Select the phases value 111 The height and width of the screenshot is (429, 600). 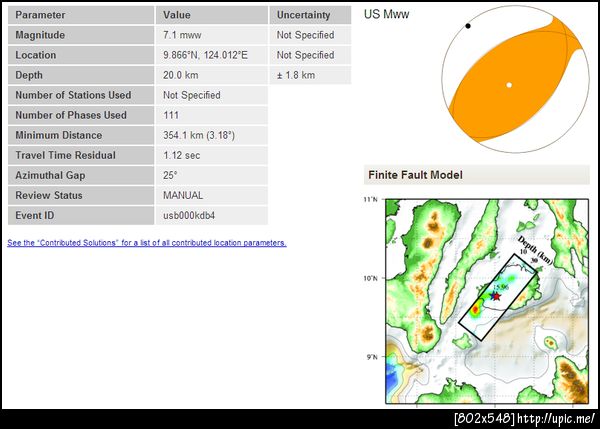coord(171,115)
